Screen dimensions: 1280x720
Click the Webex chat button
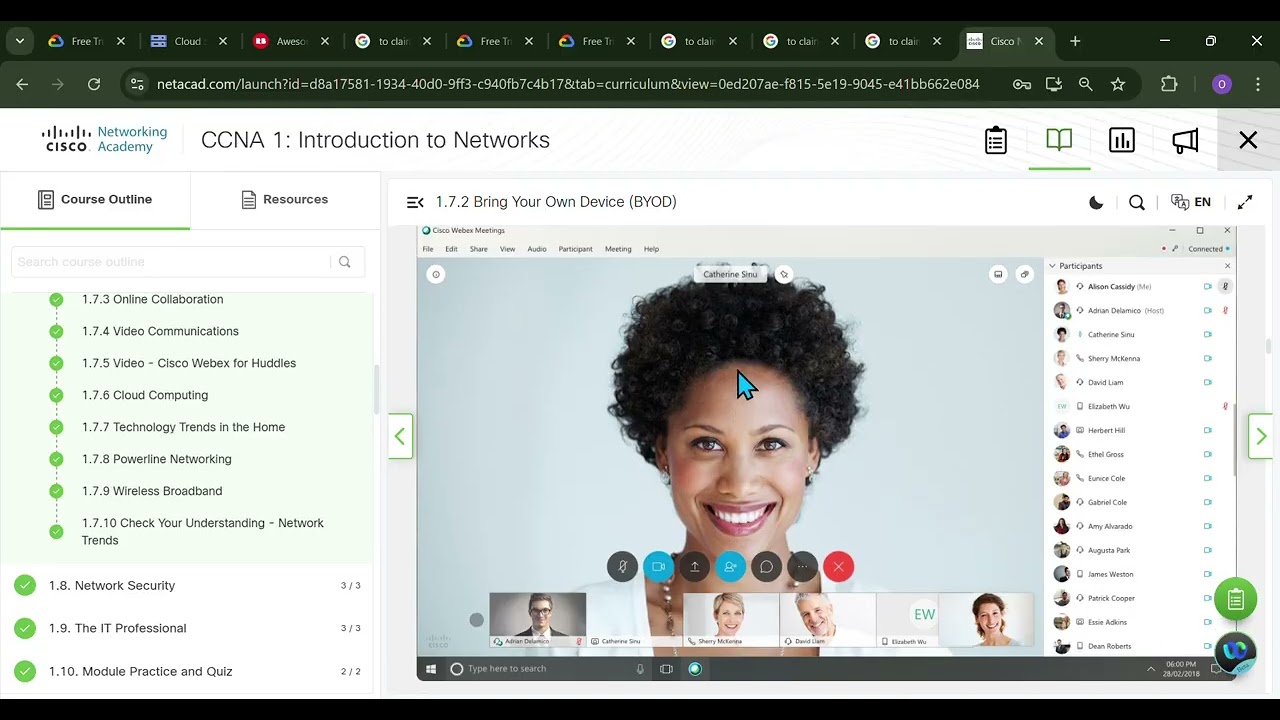[766, 567]
